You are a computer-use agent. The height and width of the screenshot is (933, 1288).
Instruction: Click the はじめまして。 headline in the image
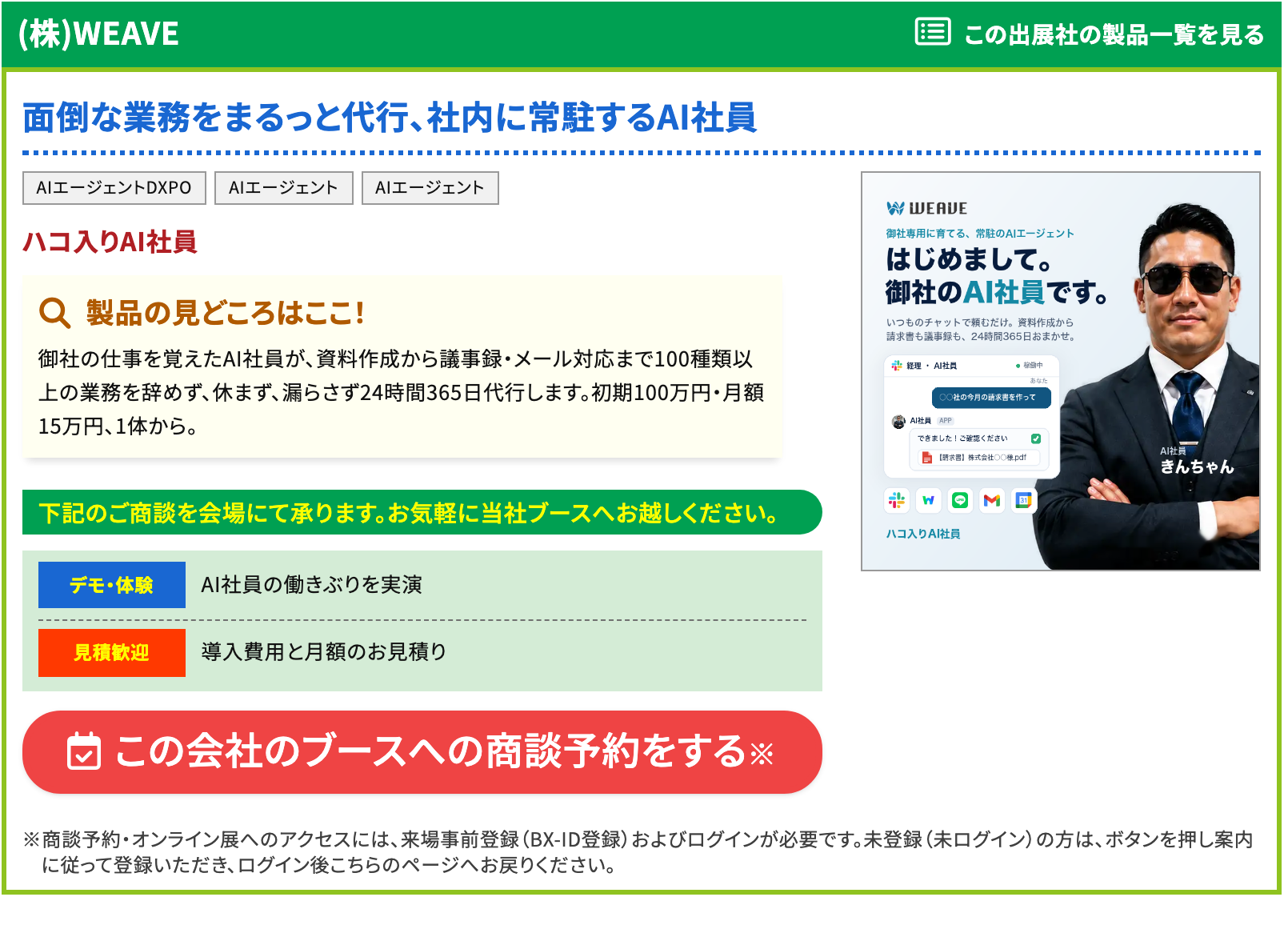[969, 259]
